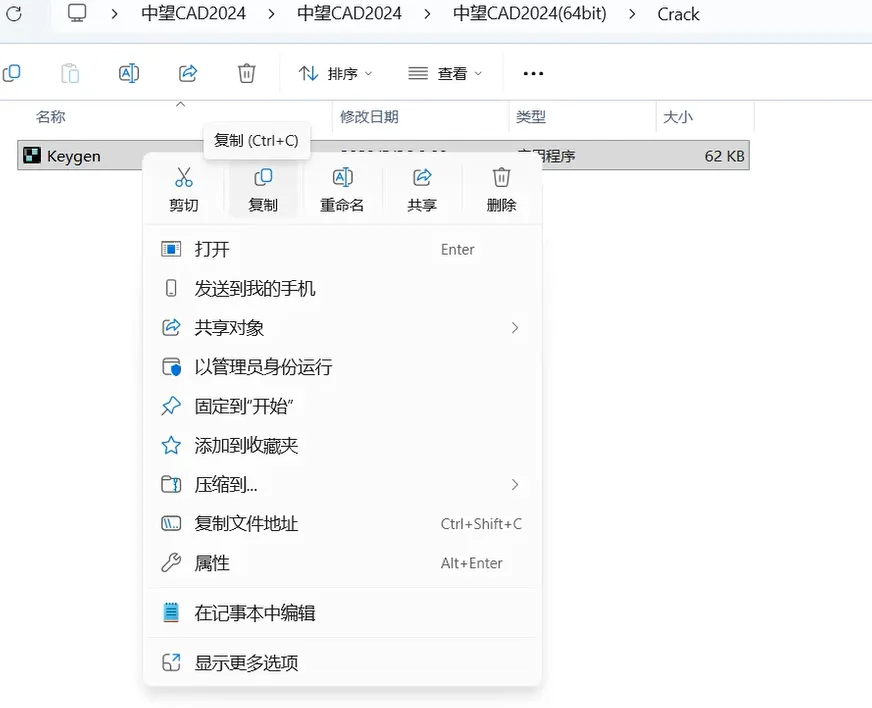
Task: Open the 查看 view dropdown
Action: point(445,73)
